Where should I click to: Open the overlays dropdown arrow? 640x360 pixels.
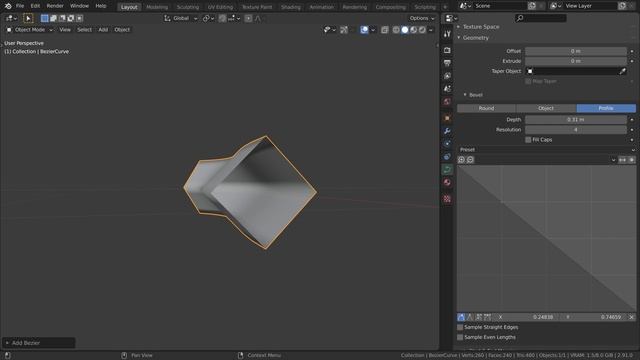coord(373,30)
